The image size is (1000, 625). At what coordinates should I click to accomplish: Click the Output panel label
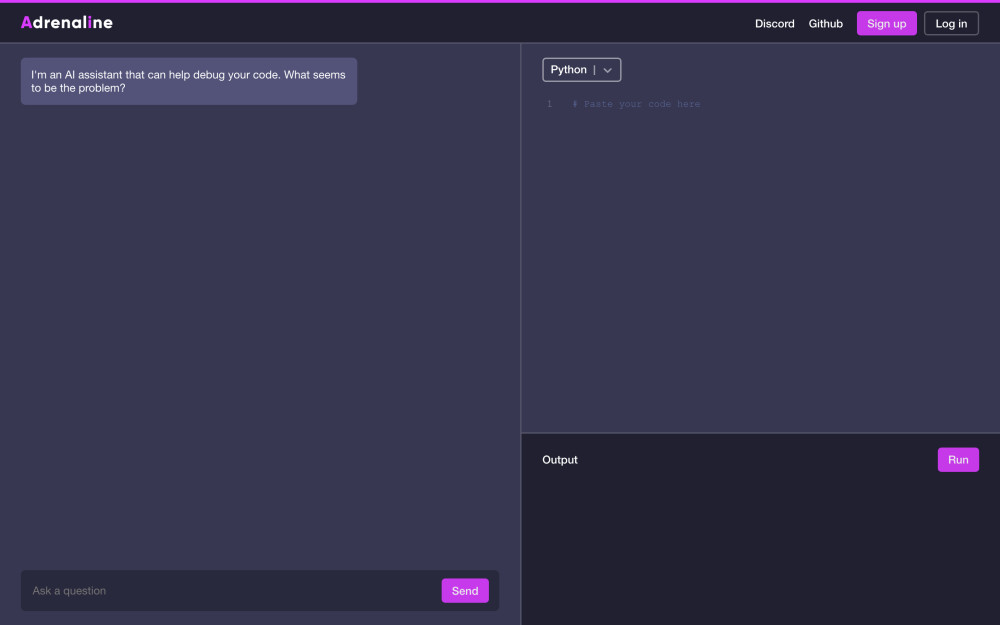[x=560, y=460]
